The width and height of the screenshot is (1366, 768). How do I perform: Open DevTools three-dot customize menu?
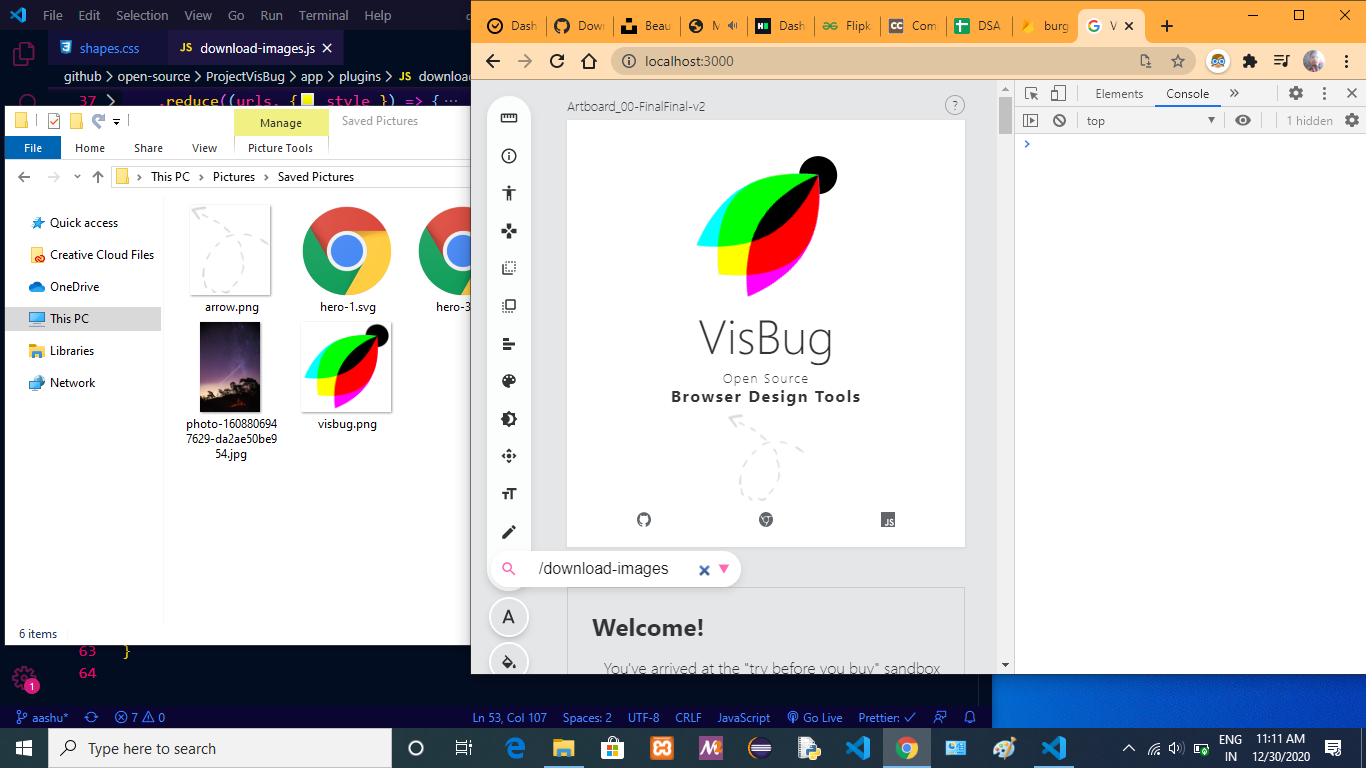click(x=1324, y=93)
